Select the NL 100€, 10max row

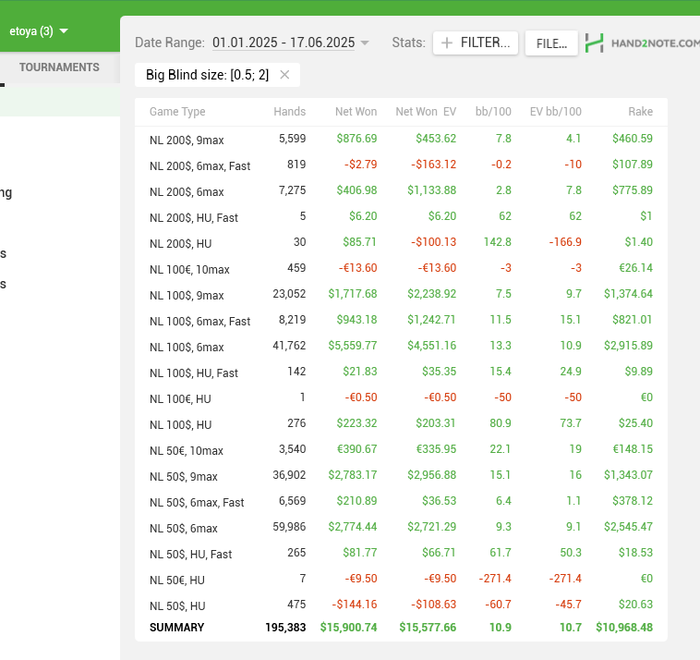click(189, 269)
